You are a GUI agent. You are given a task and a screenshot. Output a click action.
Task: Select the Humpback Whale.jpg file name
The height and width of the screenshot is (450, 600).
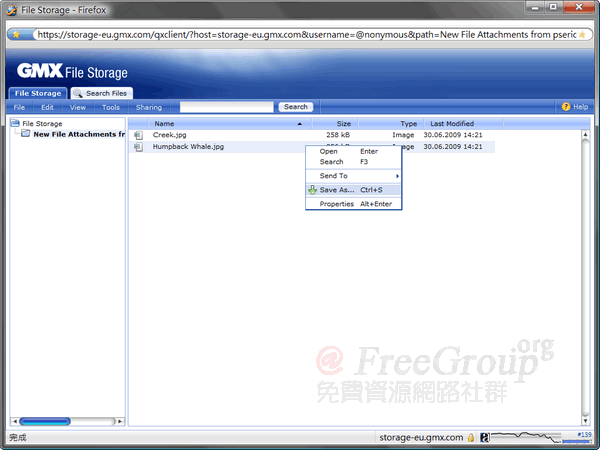click(x=188, y=147)
